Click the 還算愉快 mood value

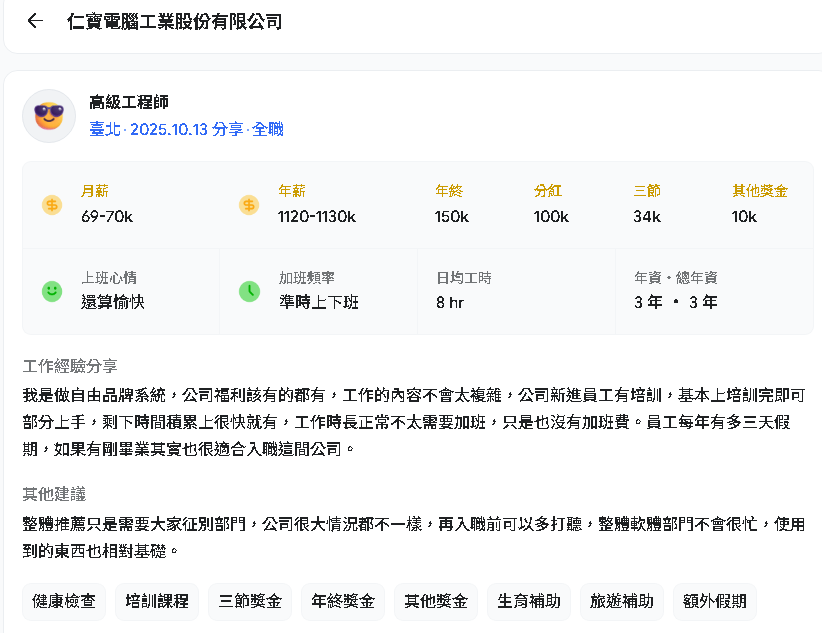pyautogui.click(x=113, y=302)
